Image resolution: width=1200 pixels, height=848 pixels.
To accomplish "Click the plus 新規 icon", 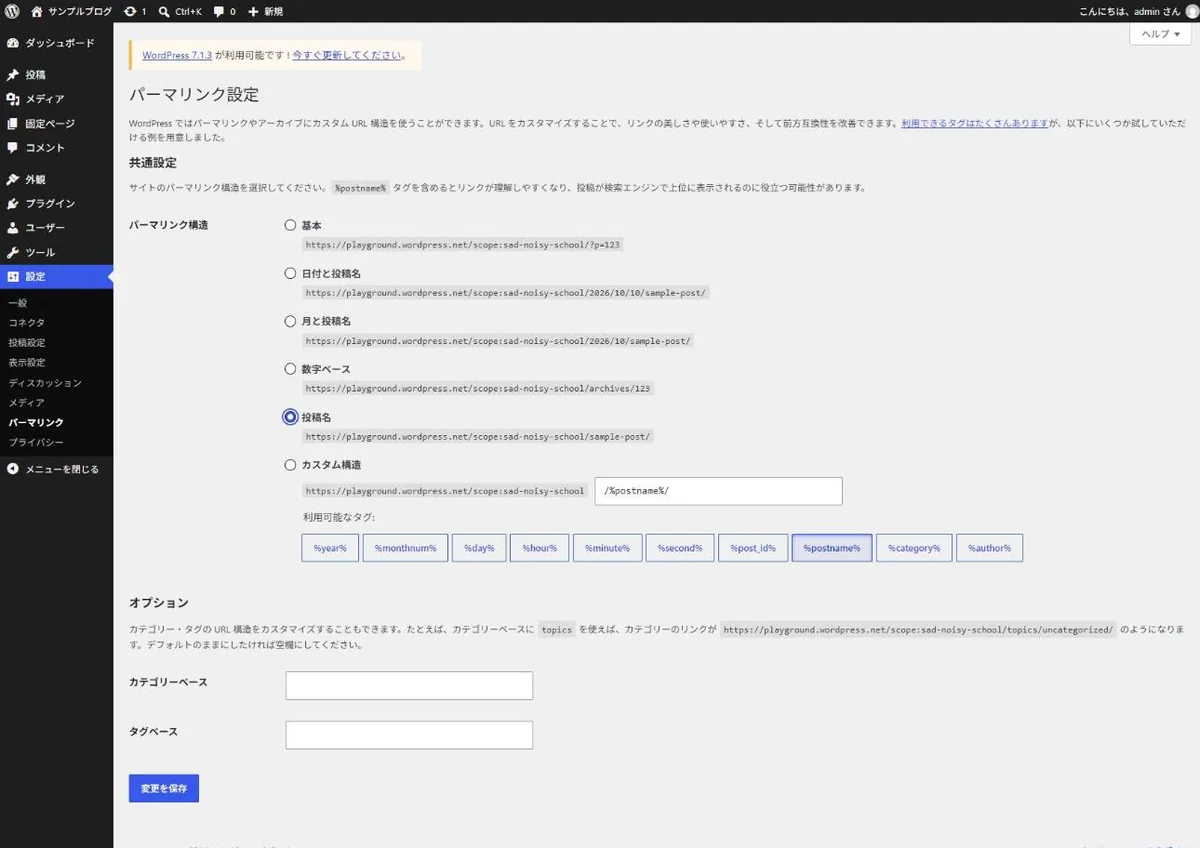I will coord(253,11).
